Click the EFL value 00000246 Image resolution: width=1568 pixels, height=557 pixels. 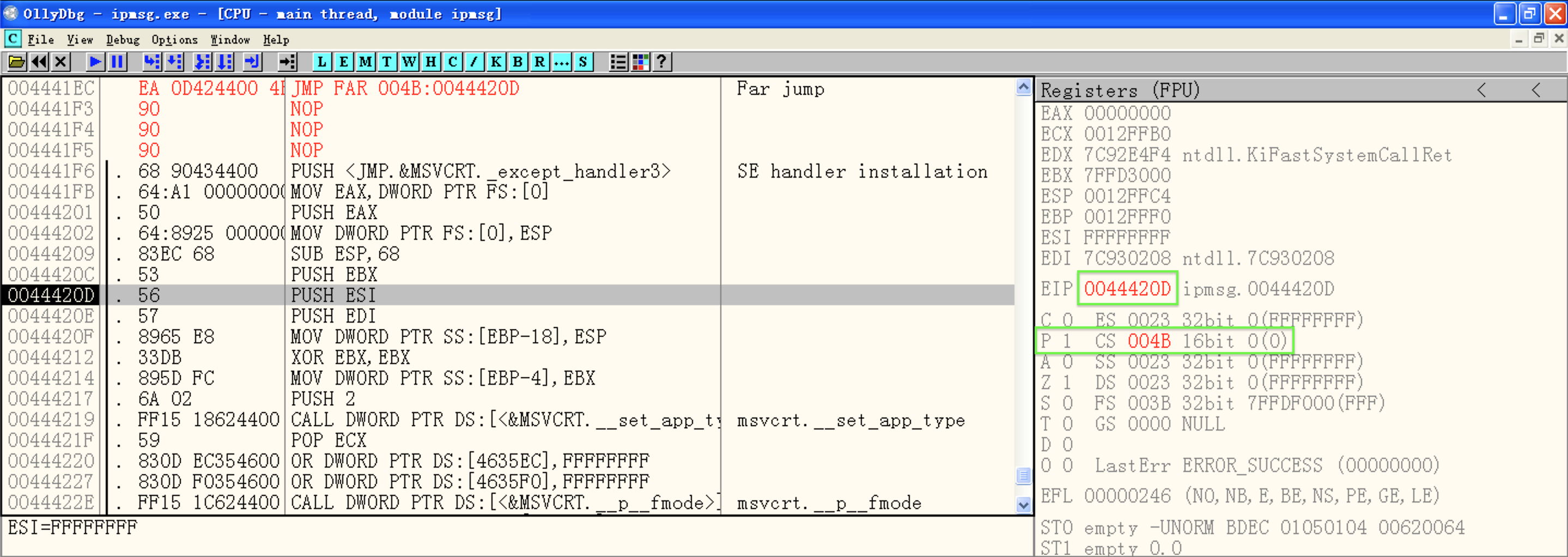1127,496
